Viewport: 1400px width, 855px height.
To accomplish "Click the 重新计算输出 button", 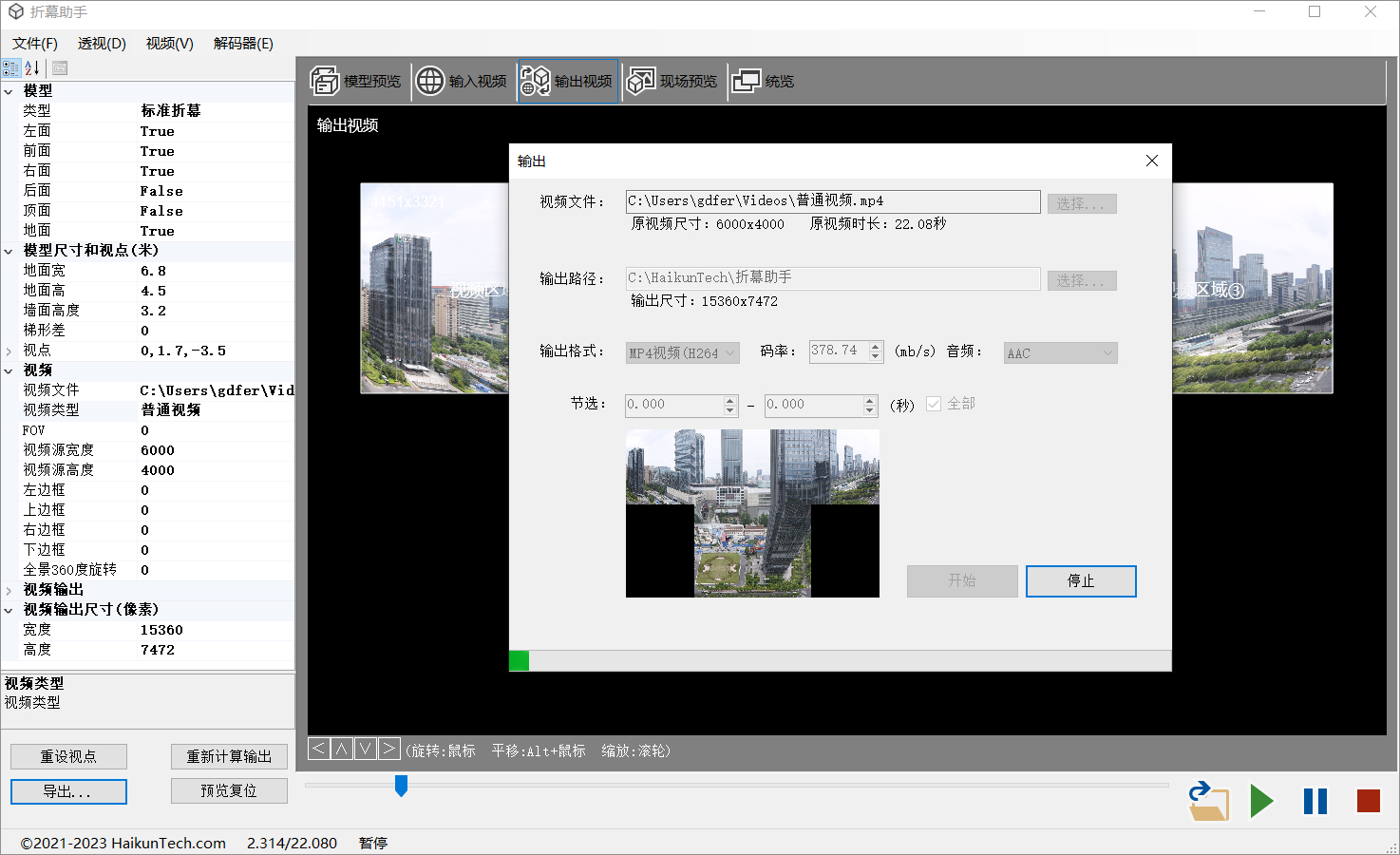I will [229, 756].
